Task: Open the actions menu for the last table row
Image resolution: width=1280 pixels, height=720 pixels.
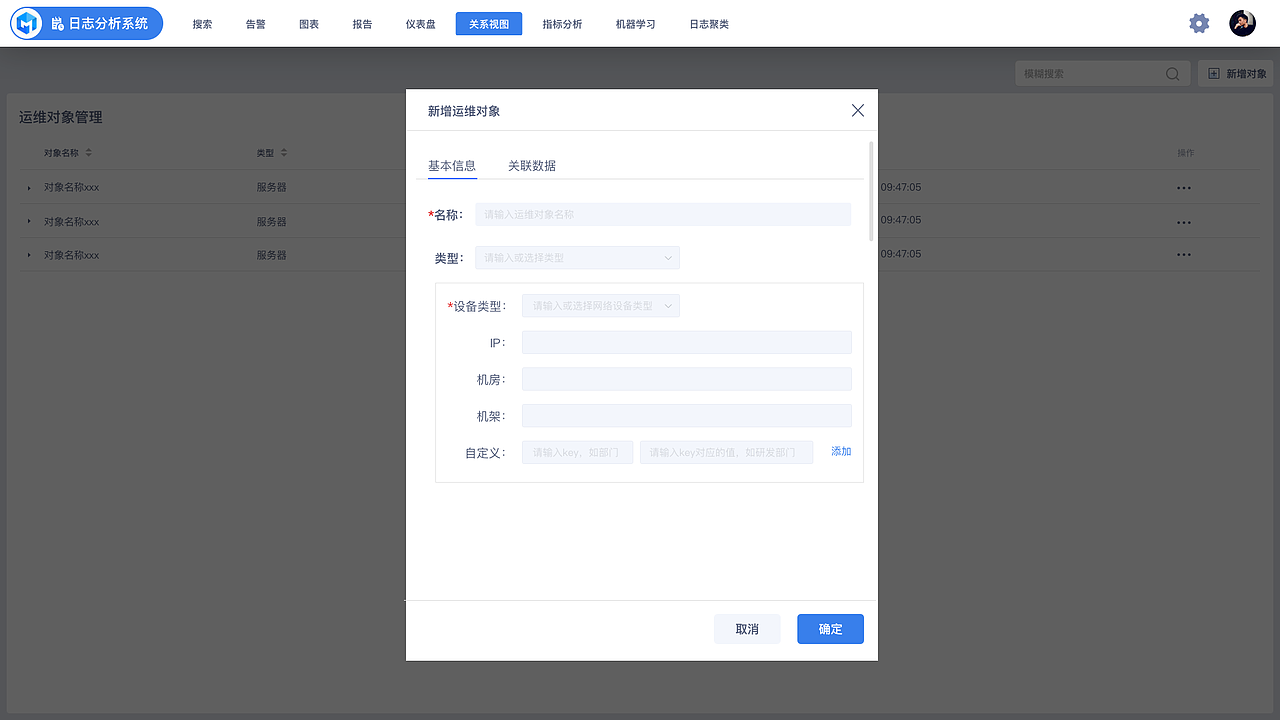Action: (1184, 254)
